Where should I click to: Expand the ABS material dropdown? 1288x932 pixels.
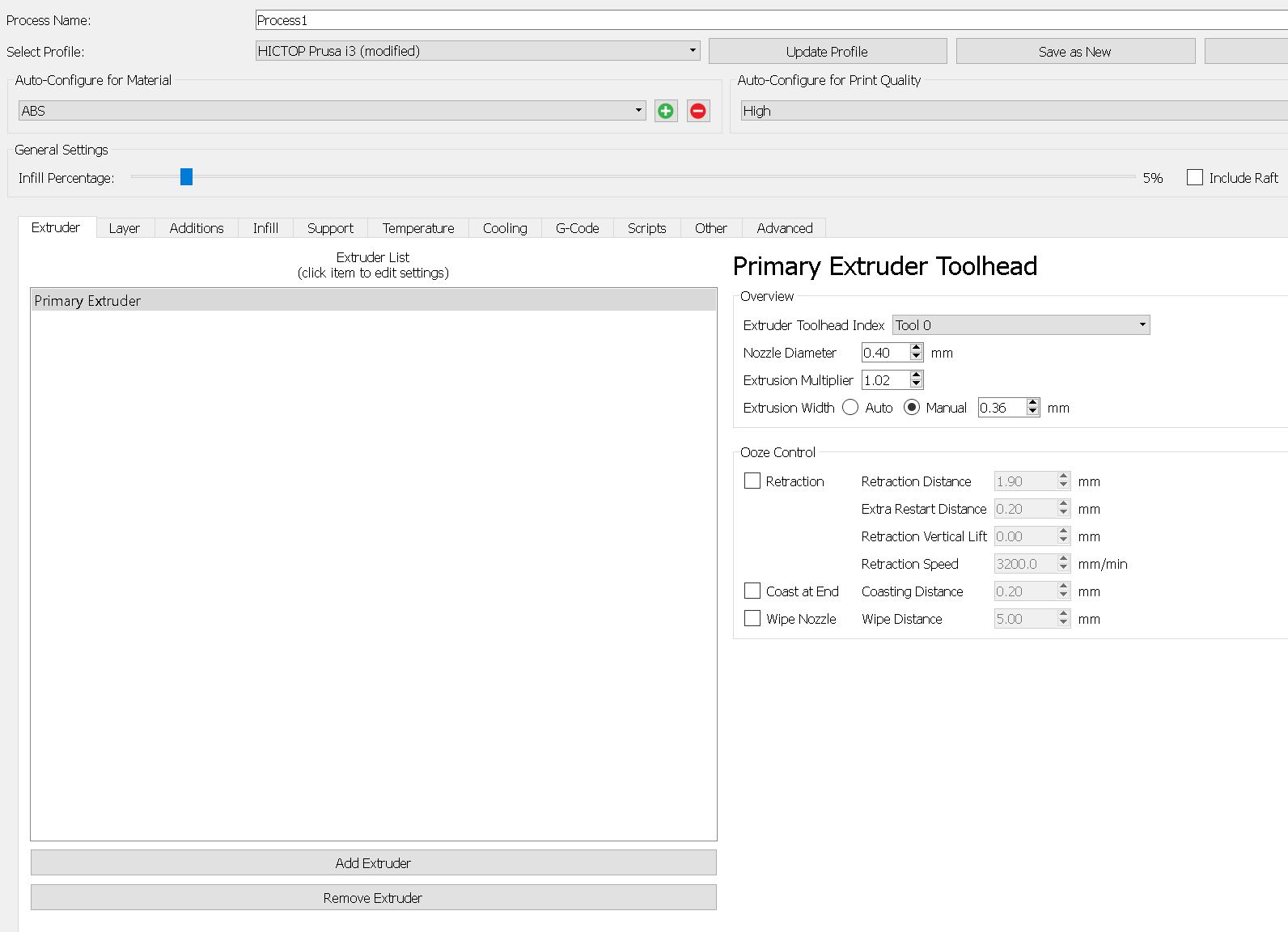pos(332,111)
